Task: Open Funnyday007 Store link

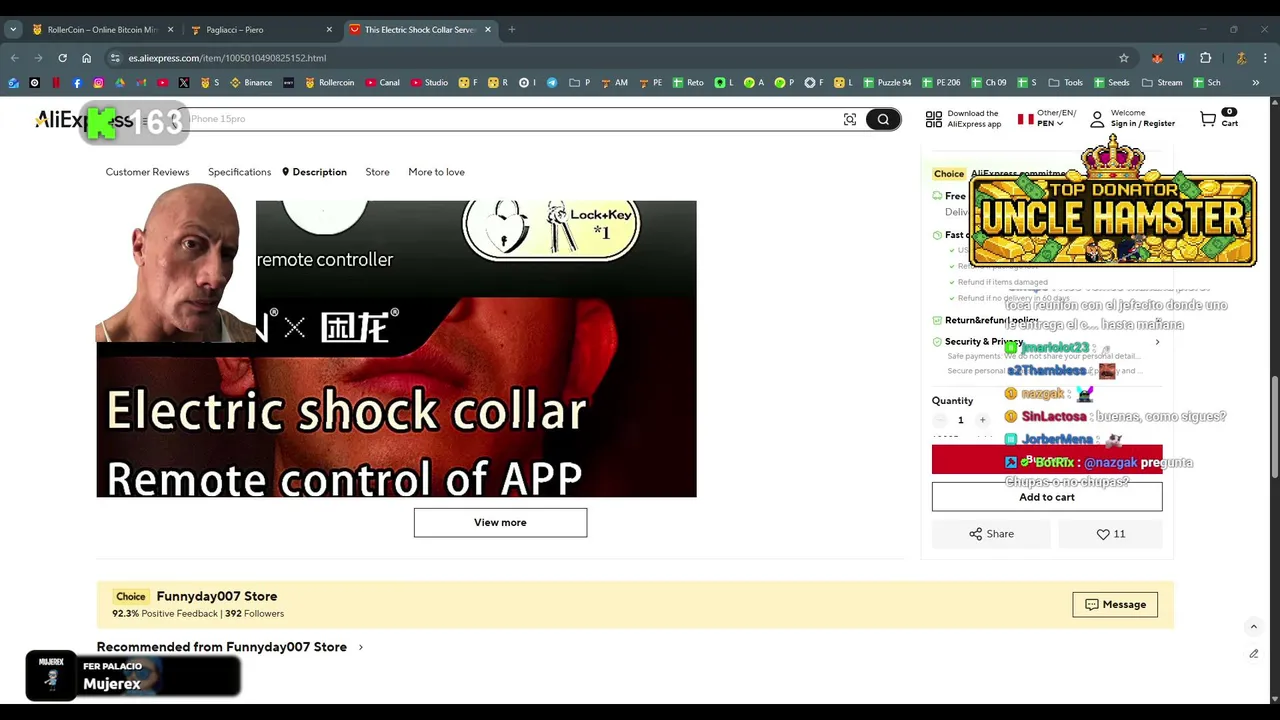Action: (216, 596)
